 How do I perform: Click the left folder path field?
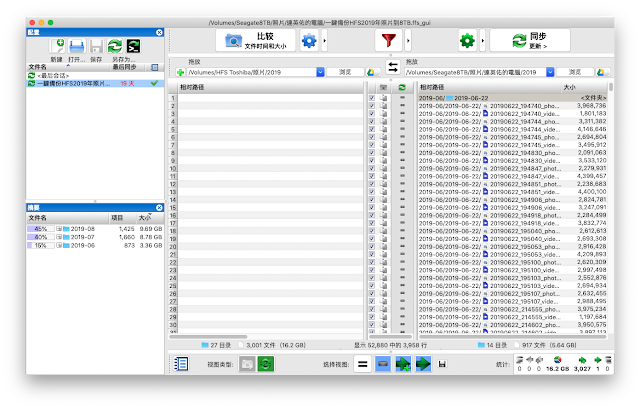[x=251, y=72]
